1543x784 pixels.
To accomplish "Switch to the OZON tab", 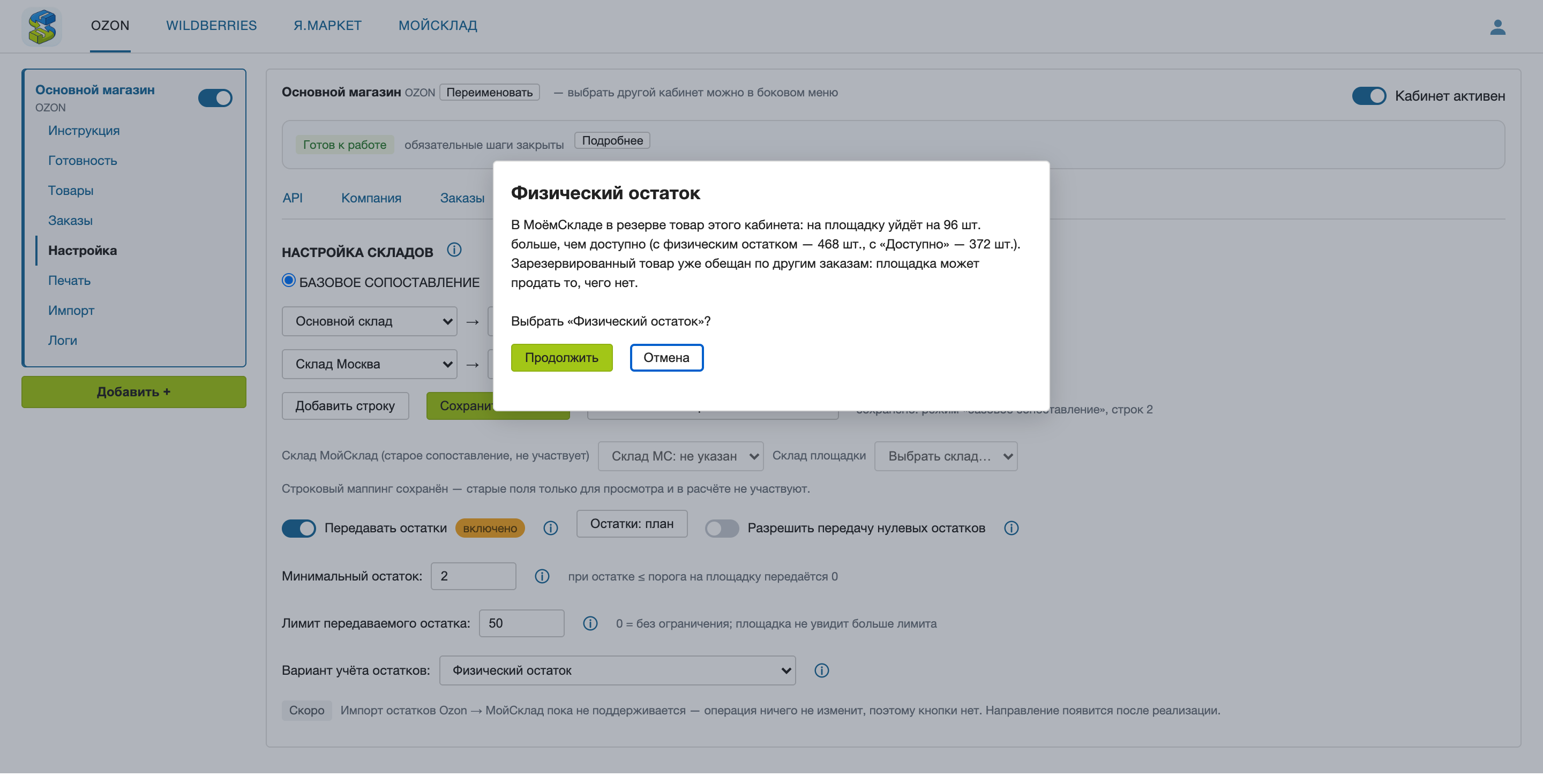I will click(x=110, y=25).
